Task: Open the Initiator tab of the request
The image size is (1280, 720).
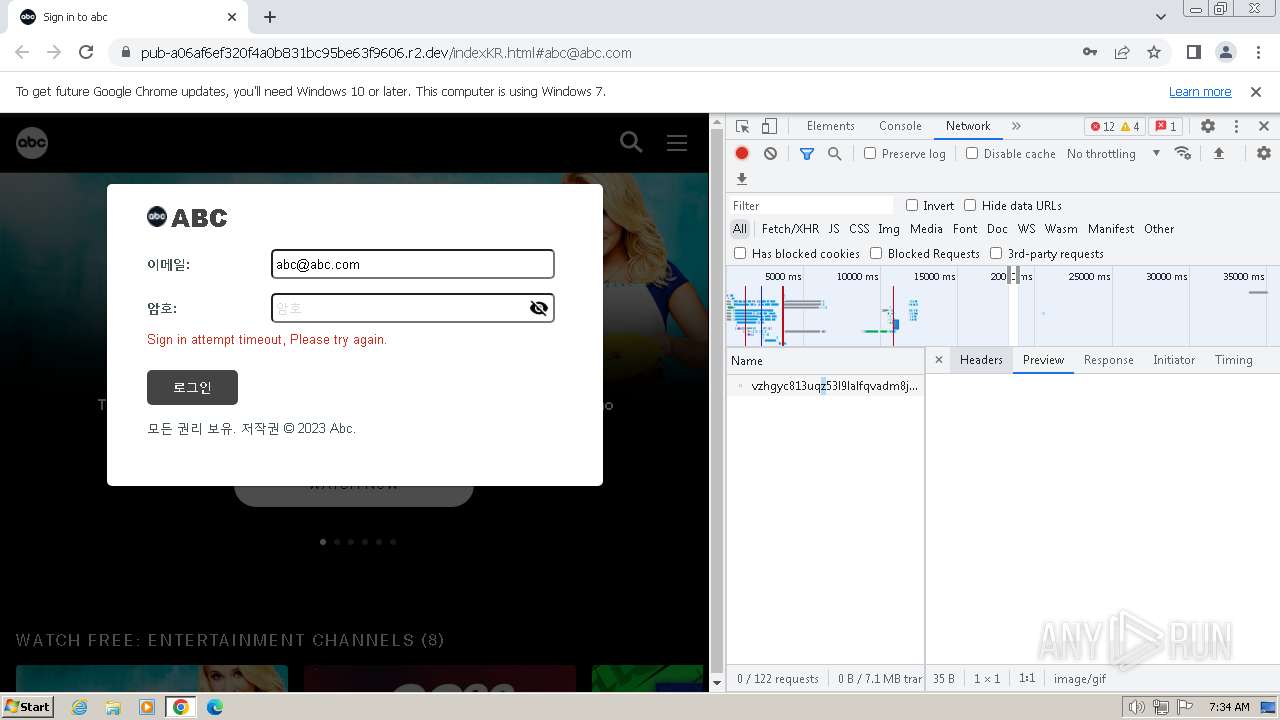Action: (1174, 360)
